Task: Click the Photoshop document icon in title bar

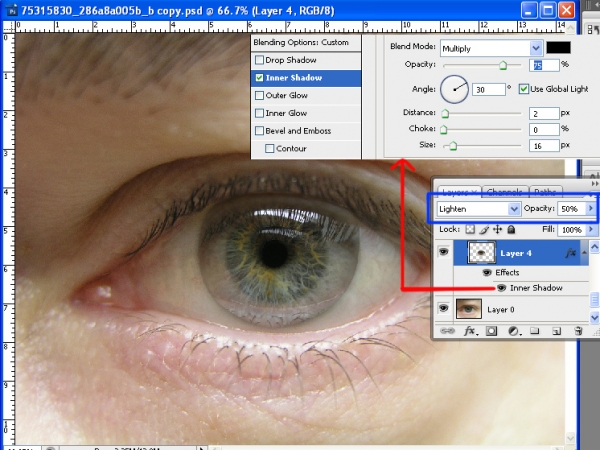Action: click(x=11, y=10)
